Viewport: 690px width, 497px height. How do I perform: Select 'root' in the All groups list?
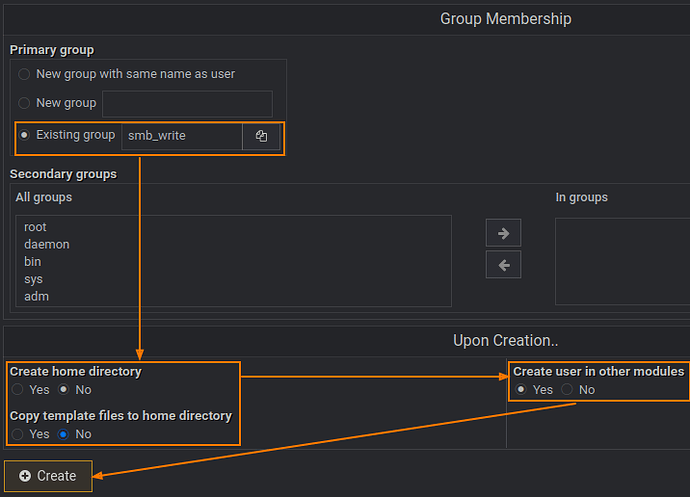tap(36, 227)
